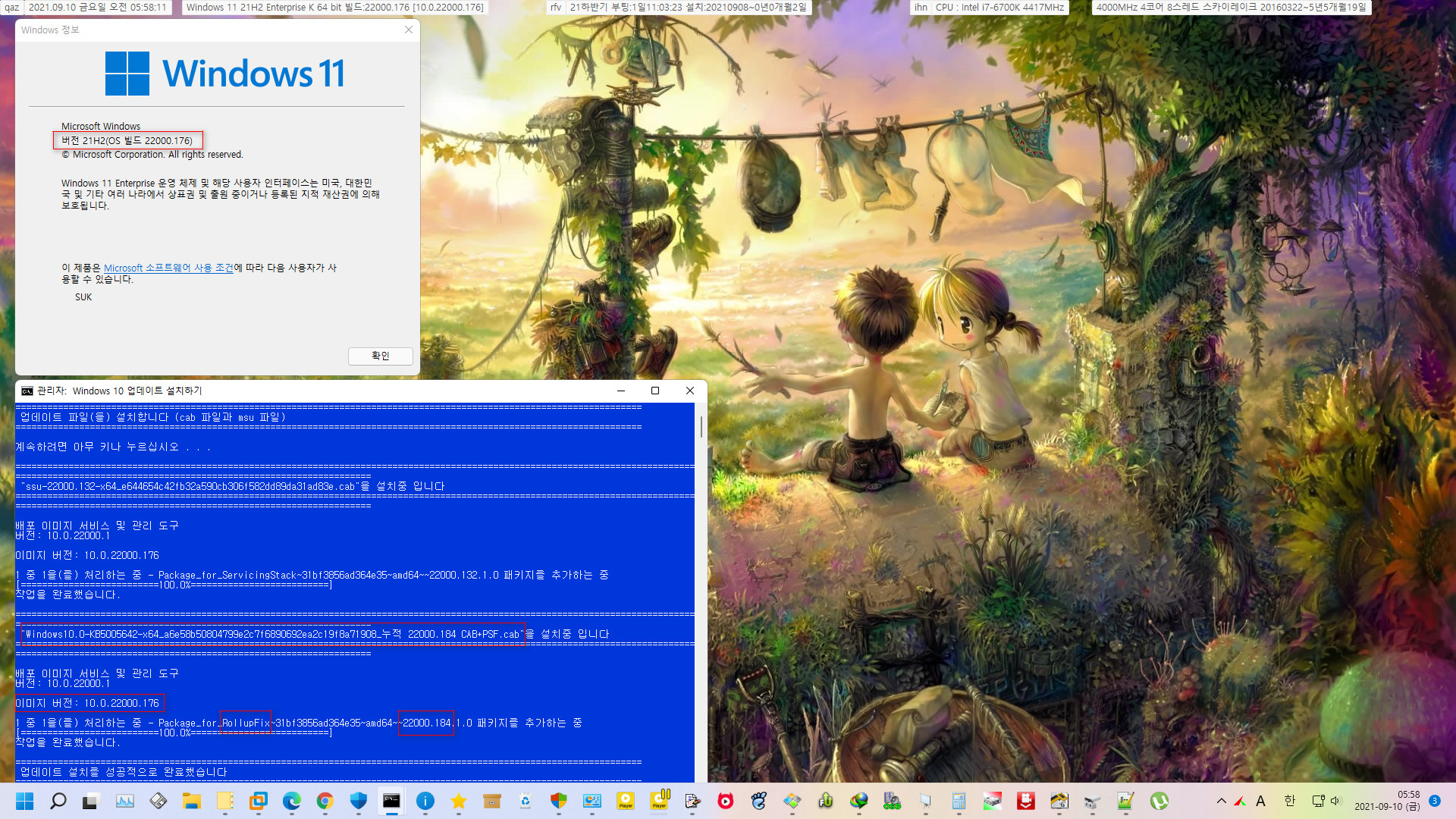Click the Package_for_RollupFix line in console
Screen dimensions: 1456x819
(x=299, y=723)
